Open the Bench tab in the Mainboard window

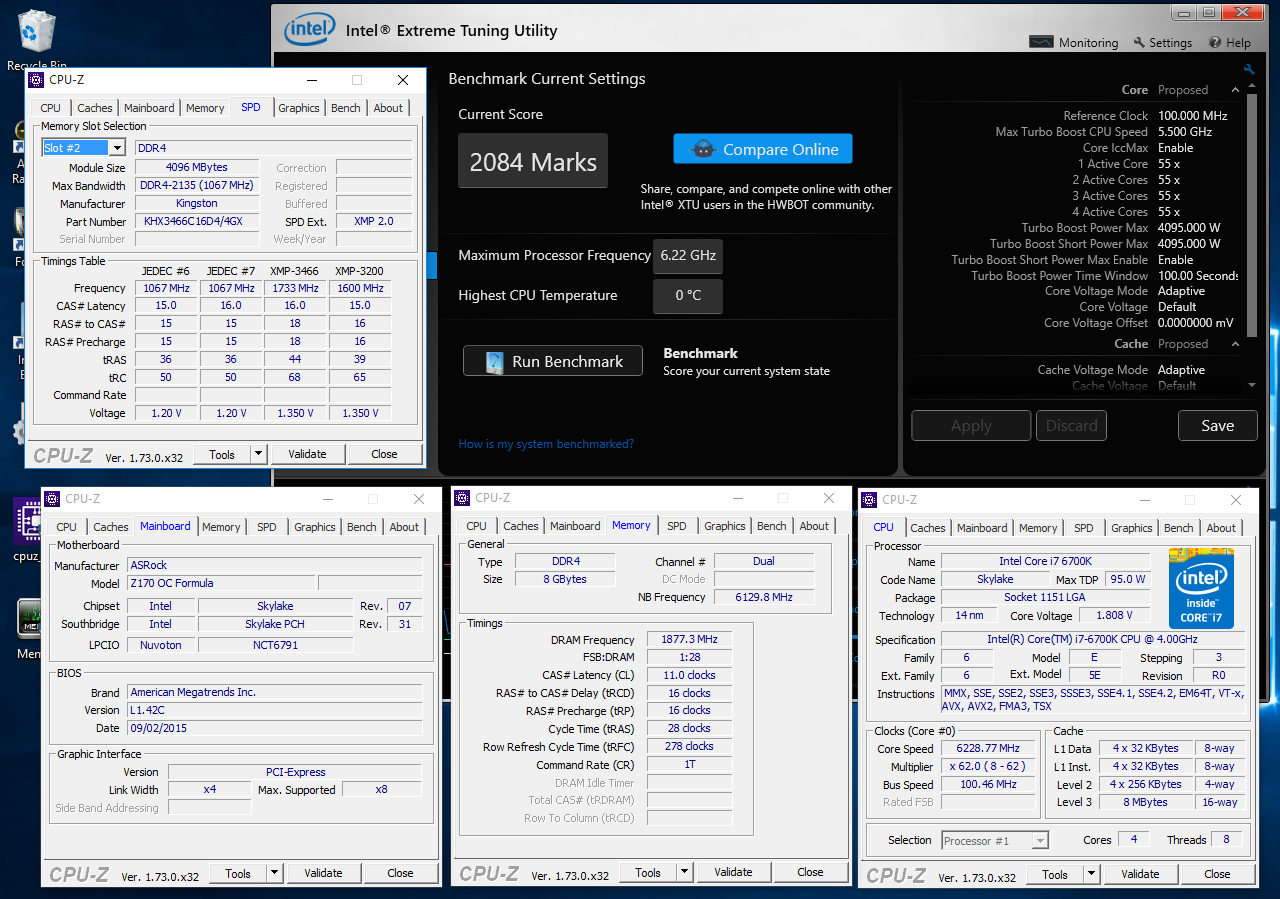[x=362, y=527]
